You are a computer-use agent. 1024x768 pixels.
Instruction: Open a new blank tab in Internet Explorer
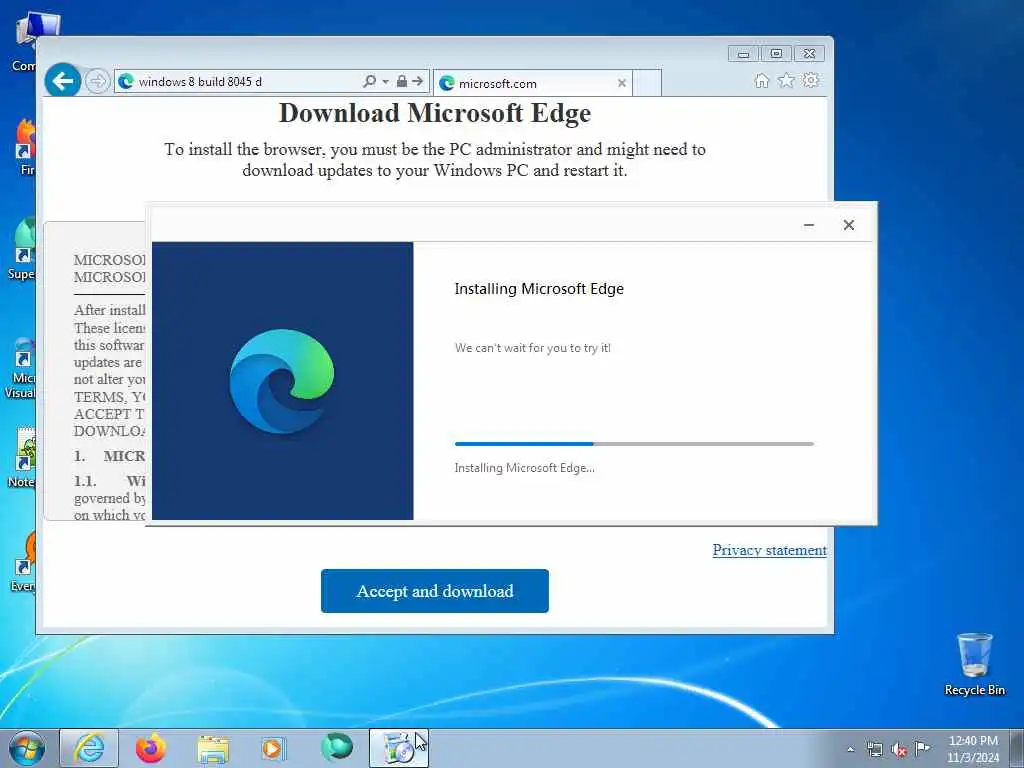coord(647,83)
